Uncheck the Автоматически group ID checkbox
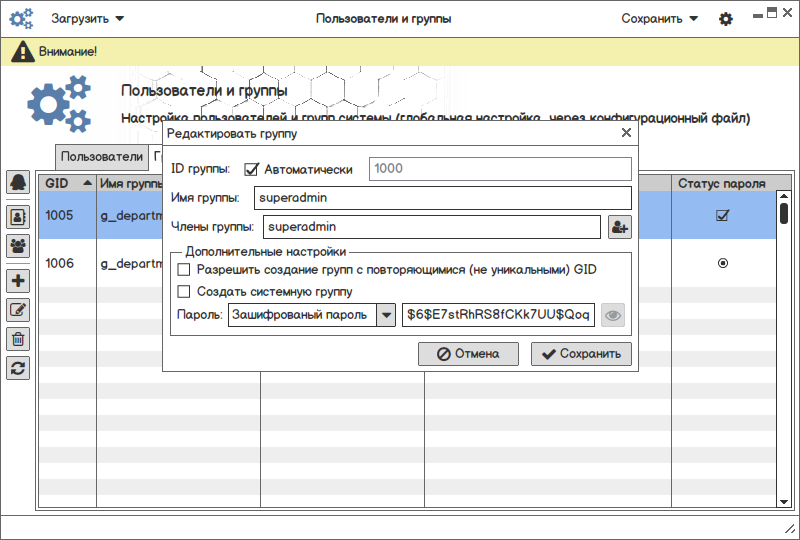 click(252, 169)
